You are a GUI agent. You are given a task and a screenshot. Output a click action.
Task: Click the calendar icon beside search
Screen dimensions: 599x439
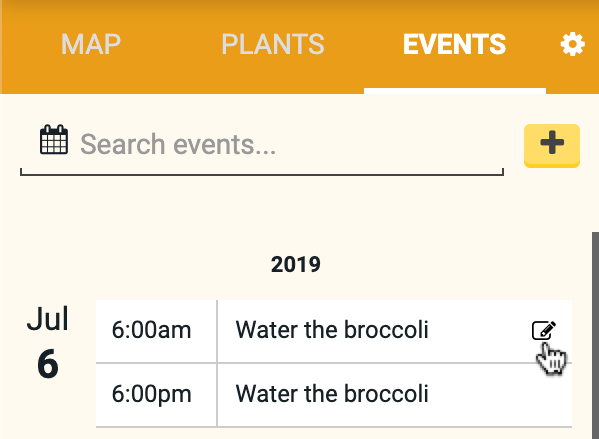(54, 139)
